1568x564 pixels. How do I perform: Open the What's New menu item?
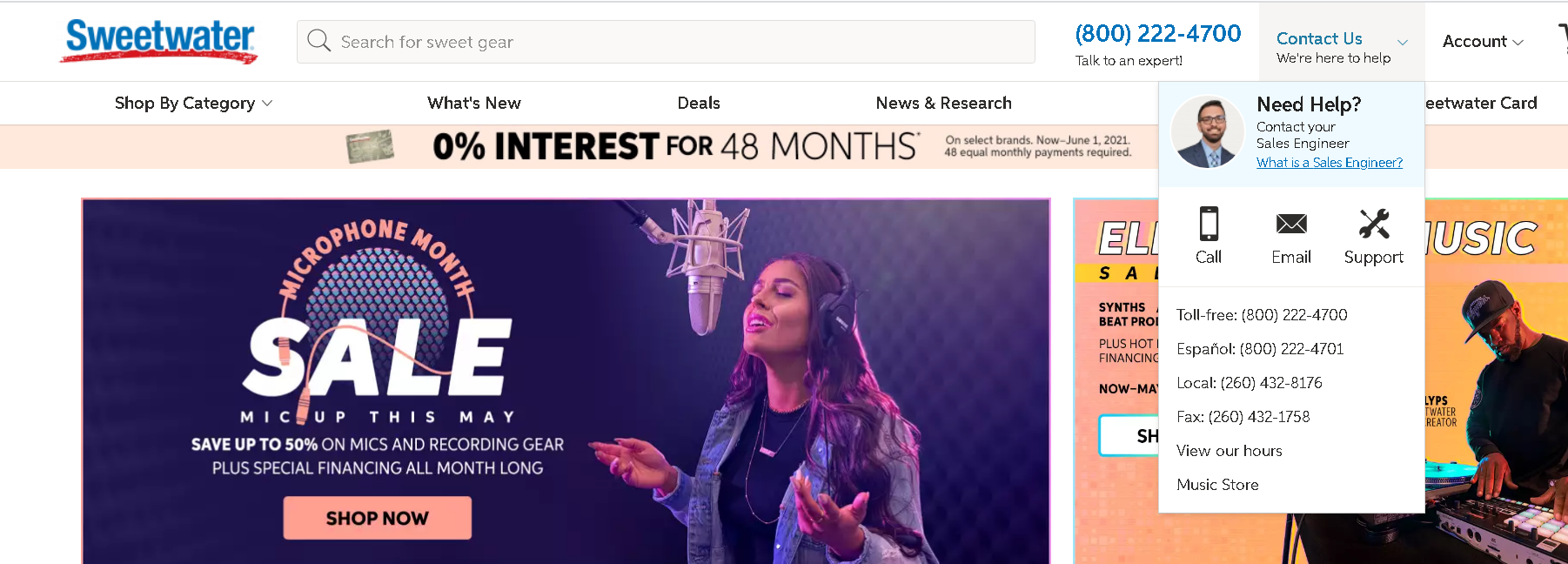click(x=474, y=103)
